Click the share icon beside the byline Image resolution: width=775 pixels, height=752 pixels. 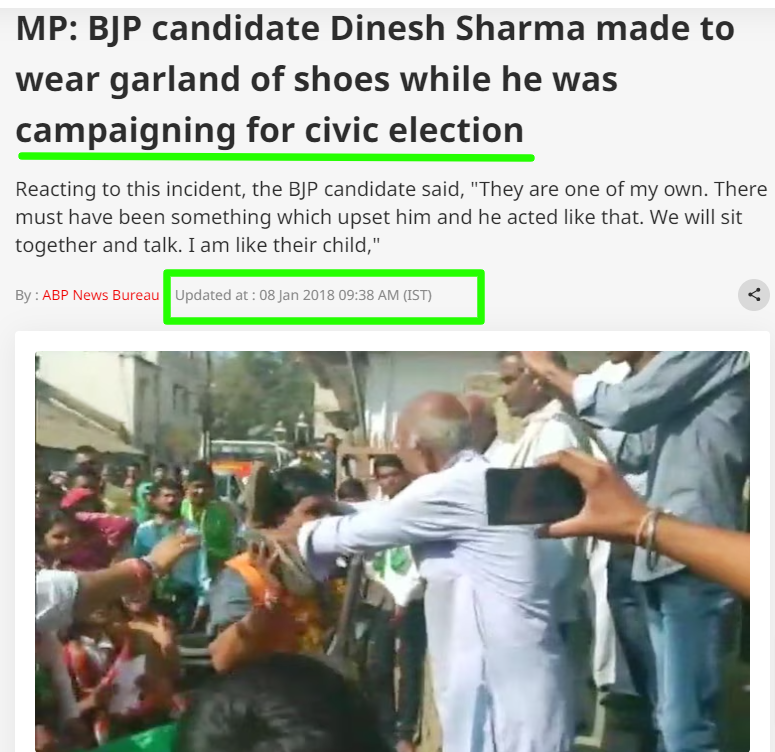pos(754,295)
